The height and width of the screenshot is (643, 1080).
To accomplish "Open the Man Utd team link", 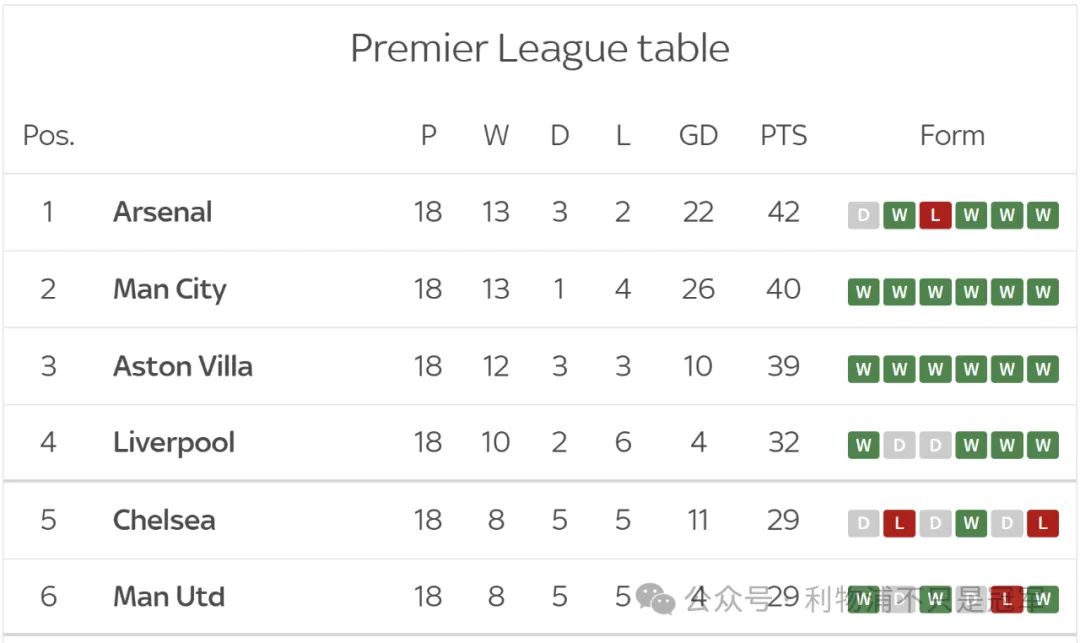I will click(x=168, y=597).
